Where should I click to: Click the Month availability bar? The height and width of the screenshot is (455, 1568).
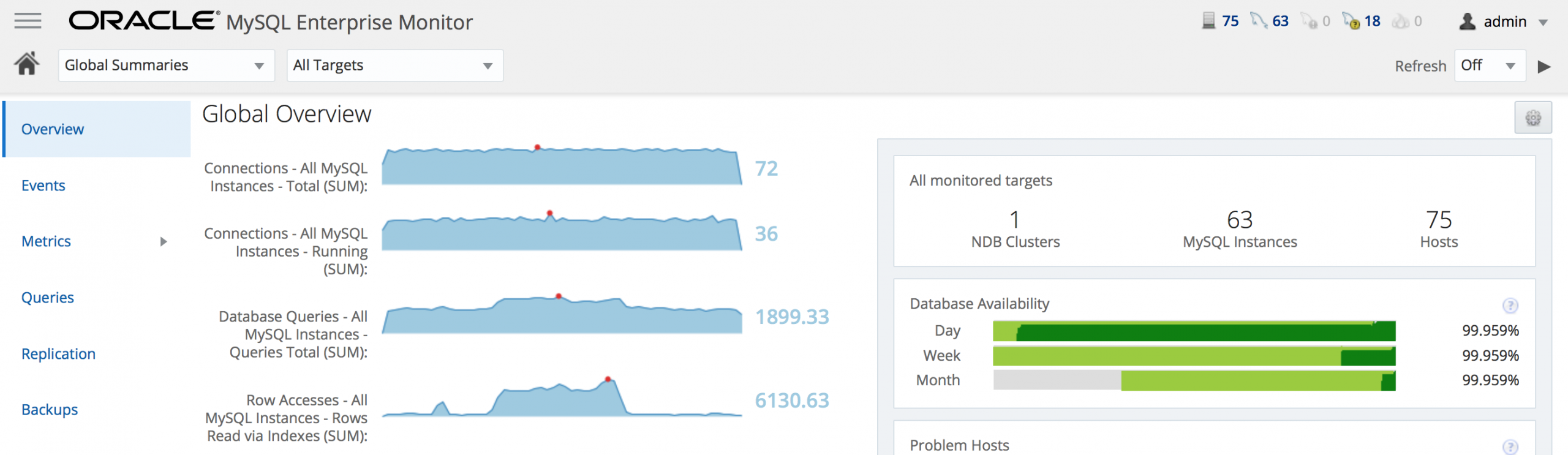pos(1194,380)
